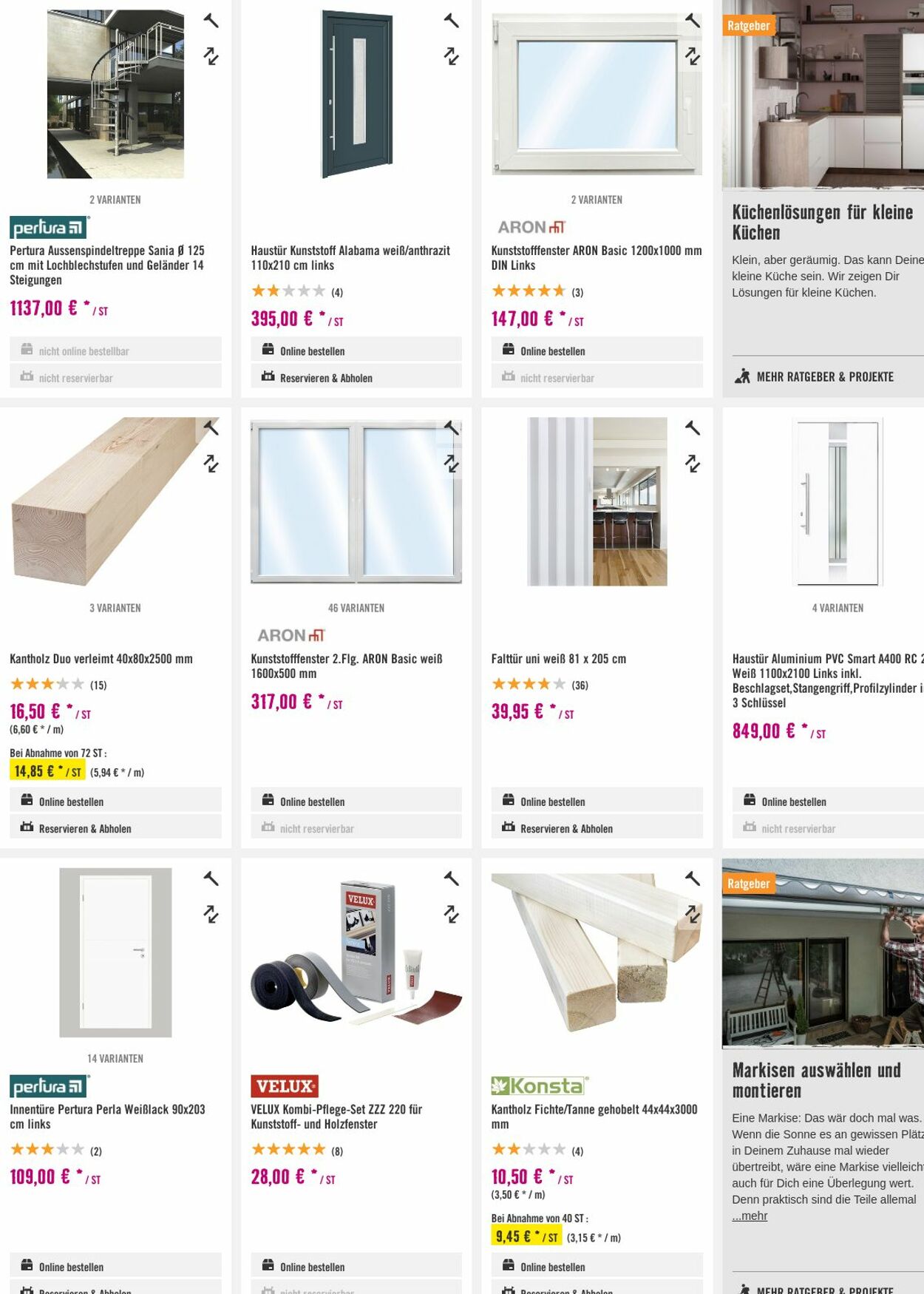Click compare arrows on Haustür Alabama card

(x=452, y=56)
